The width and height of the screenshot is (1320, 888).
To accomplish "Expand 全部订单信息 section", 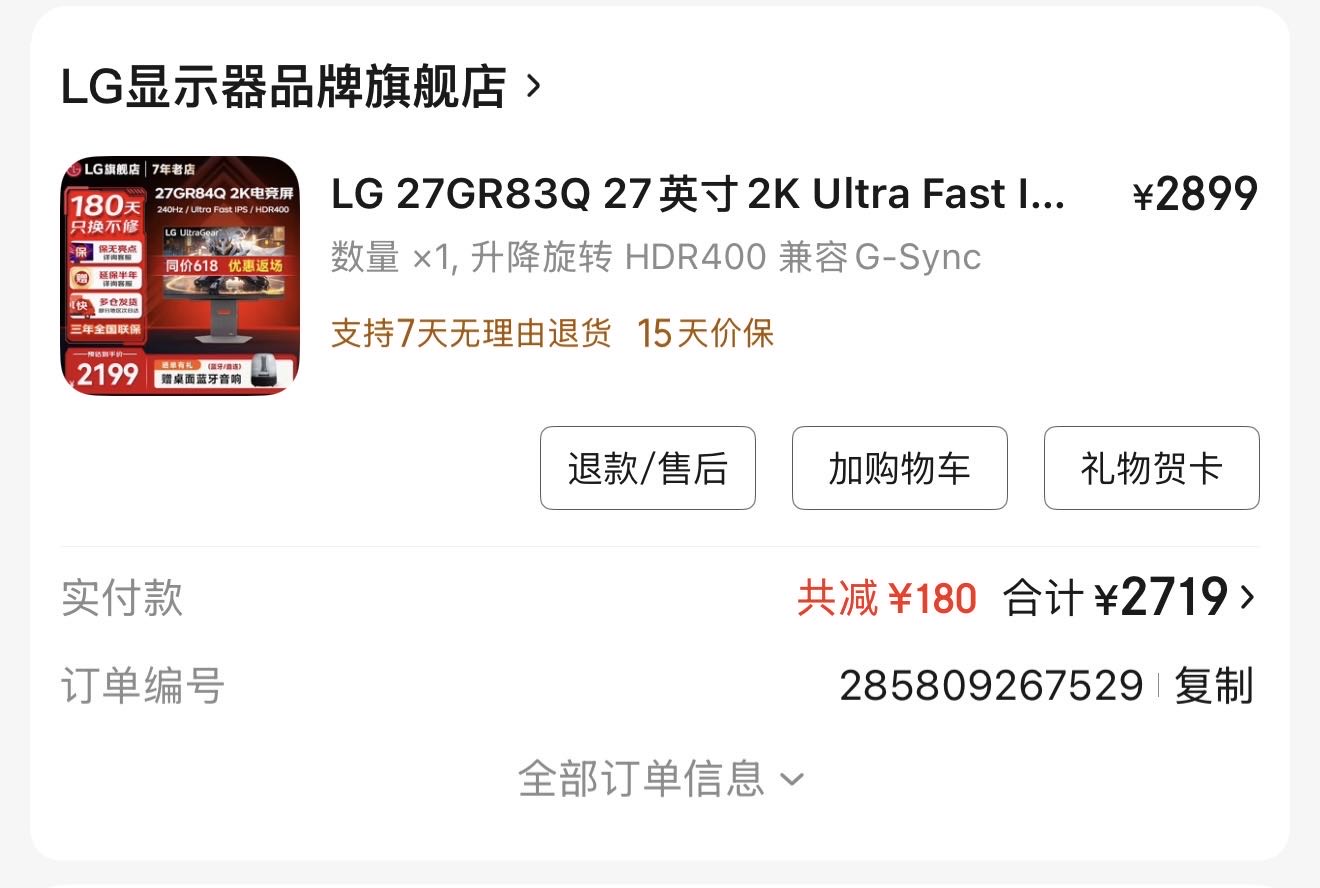I will [x=660, y=778].
